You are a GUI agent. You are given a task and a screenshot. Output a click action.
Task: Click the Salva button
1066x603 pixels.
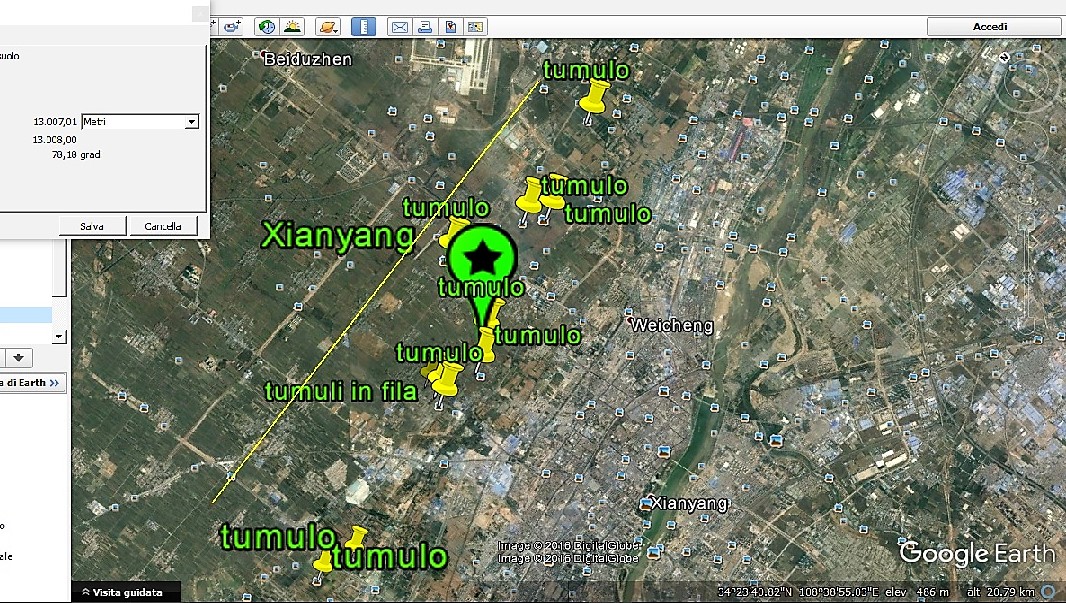pos(92,226)
